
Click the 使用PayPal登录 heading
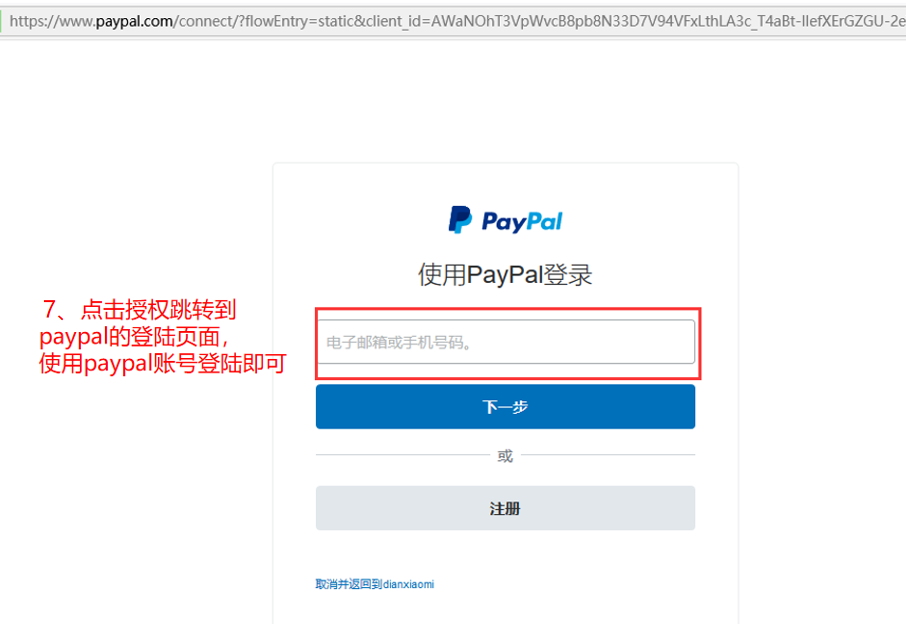tap(505, 274)
